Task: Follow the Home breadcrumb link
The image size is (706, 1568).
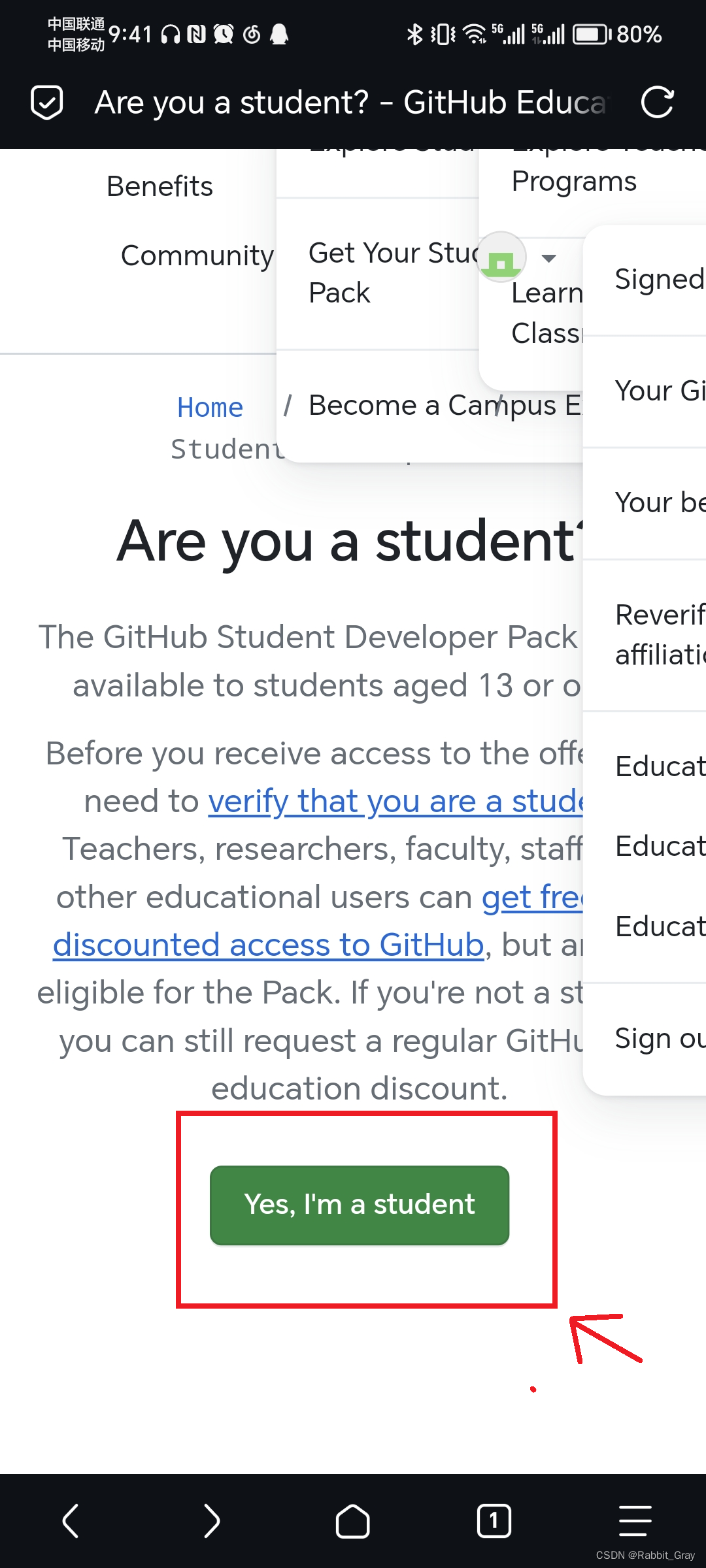Action: pos(210,408)
